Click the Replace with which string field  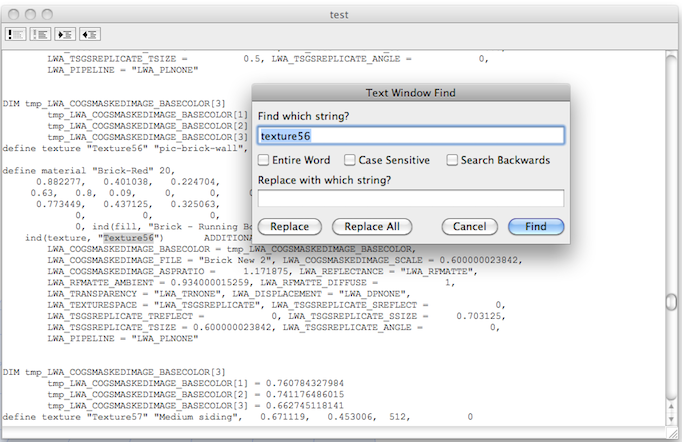[x=411, y=198]
